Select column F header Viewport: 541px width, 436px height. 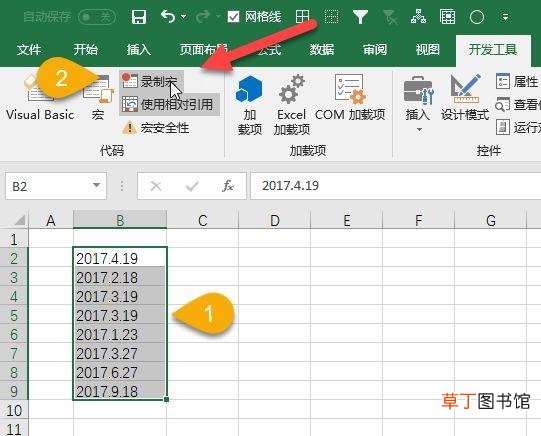419,220
